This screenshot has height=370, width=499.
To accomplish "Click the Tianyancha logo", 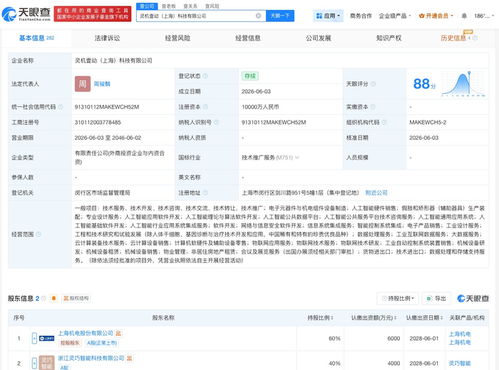I will (x=26, y=14).
